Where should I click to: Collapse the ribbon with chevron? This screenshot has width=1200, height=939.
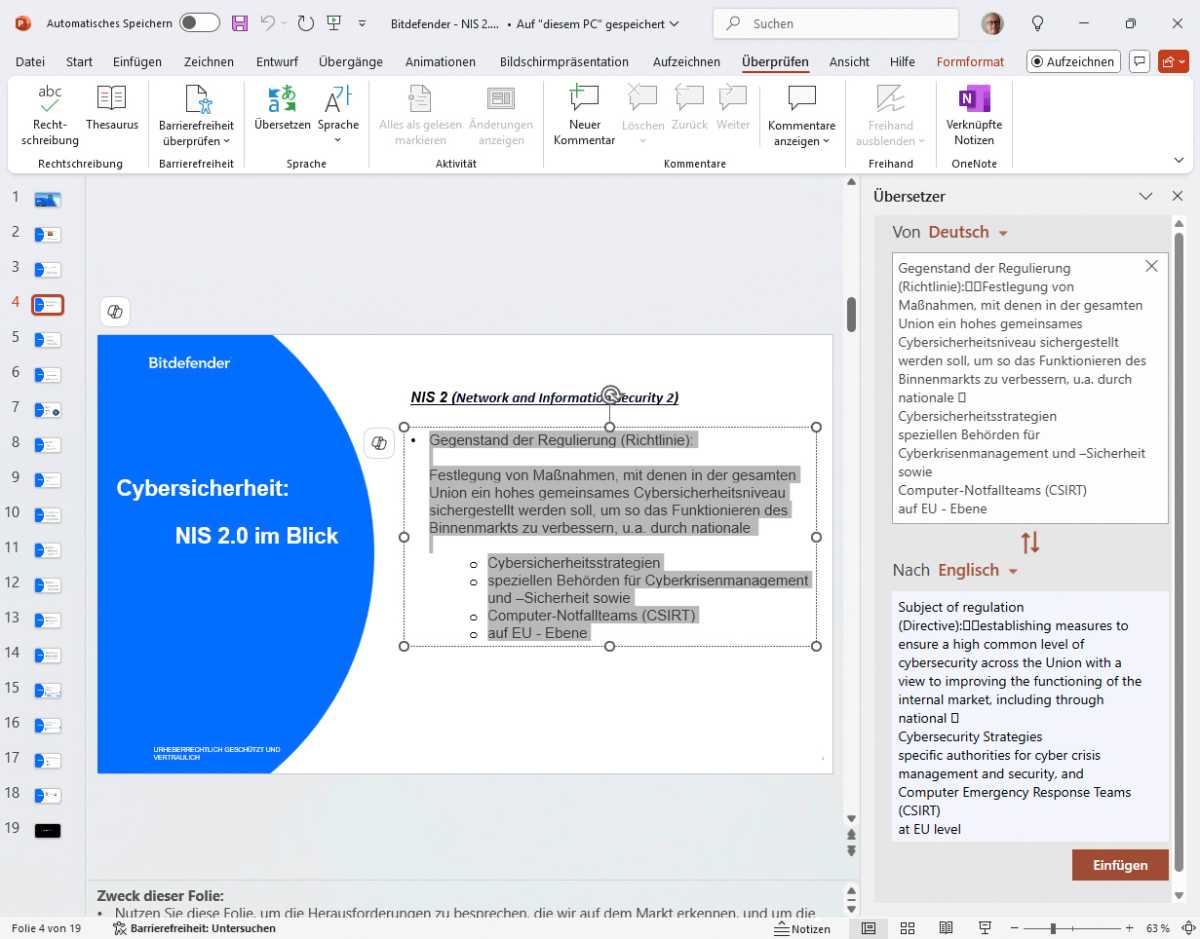(x=1179, y=160)
